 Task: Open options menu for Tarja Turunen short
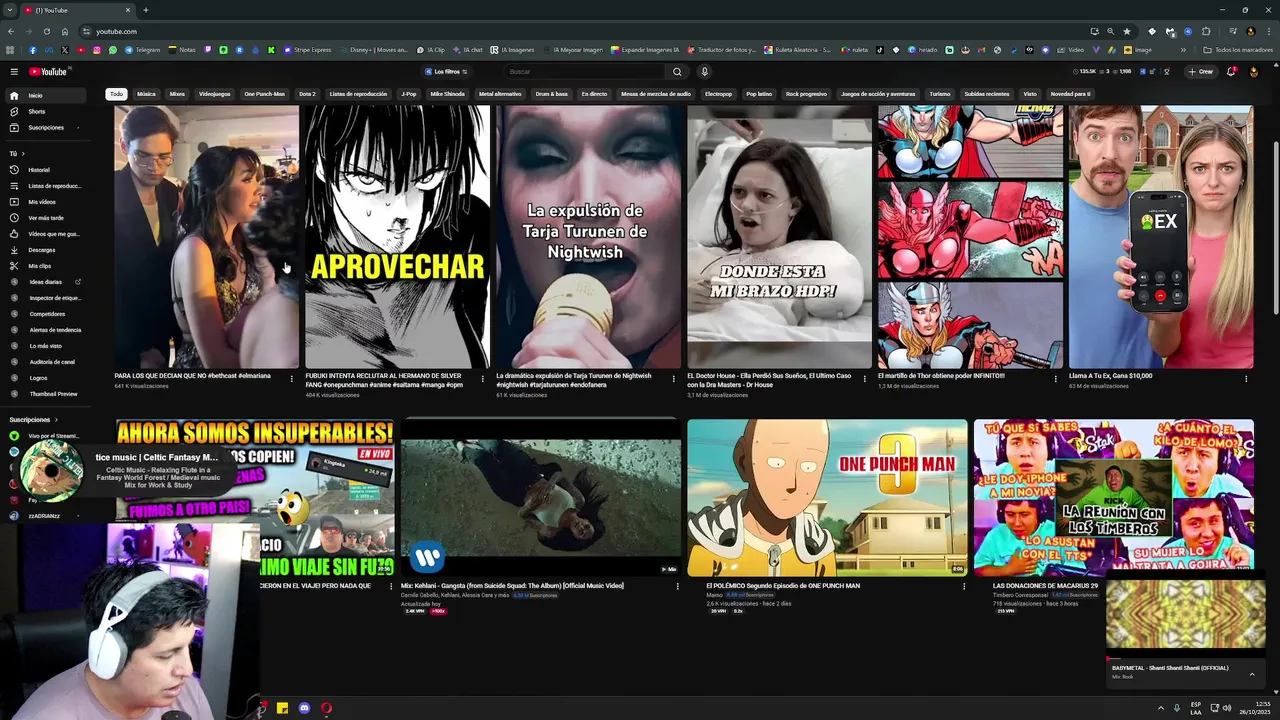point(673,379)
